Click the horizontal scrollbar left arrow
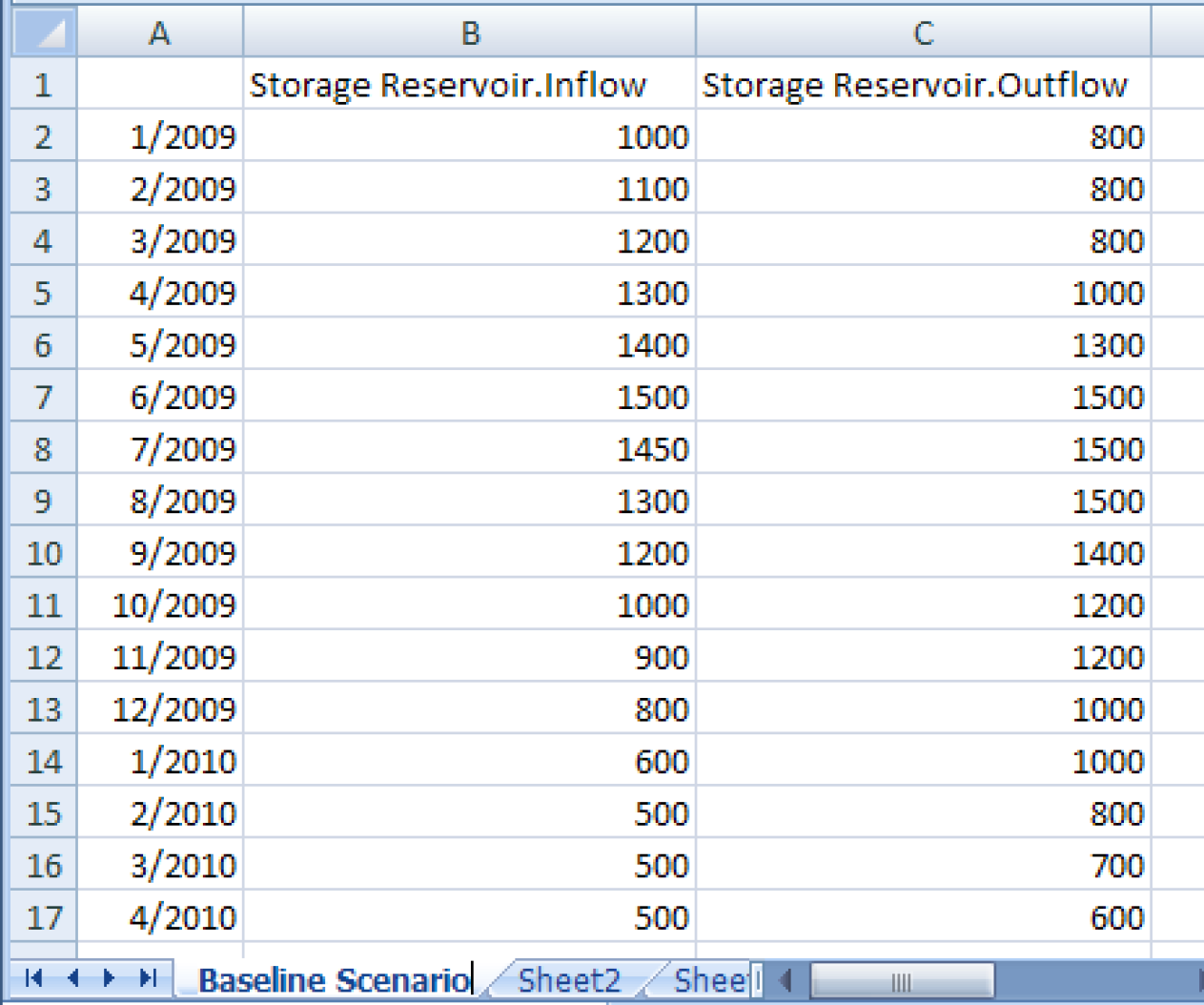 [786, 980]
